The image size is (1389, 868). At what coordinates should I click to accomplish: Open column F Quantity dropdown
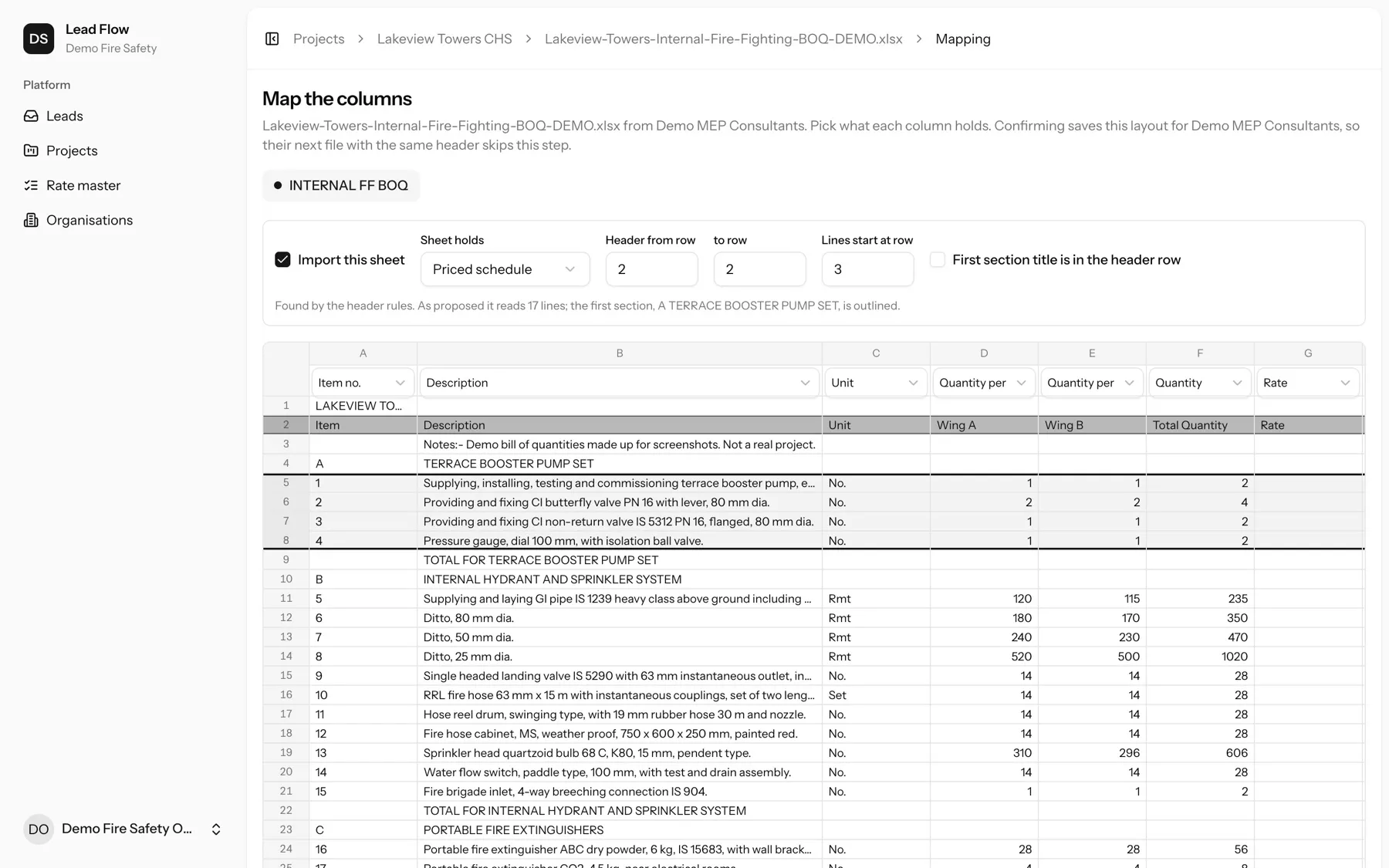tap(1199, 383)
